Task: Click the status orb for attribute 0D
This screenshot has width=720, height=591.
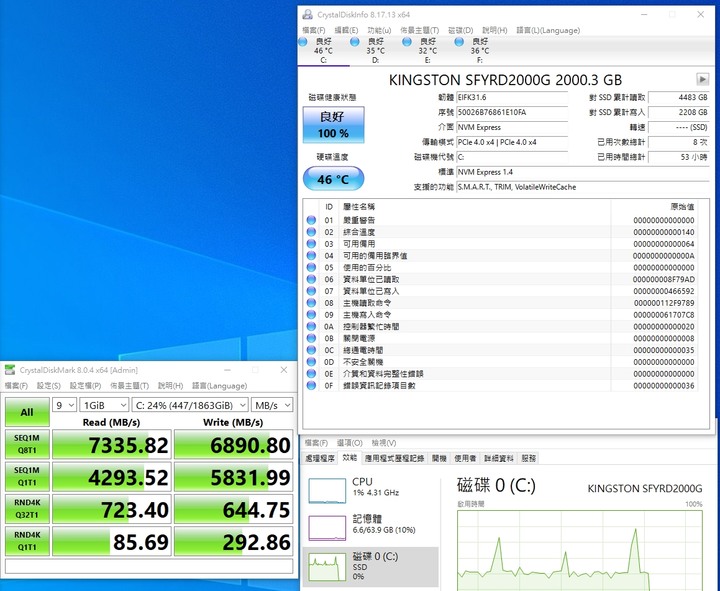Action: pyautogui.click(x=311, y=362)
